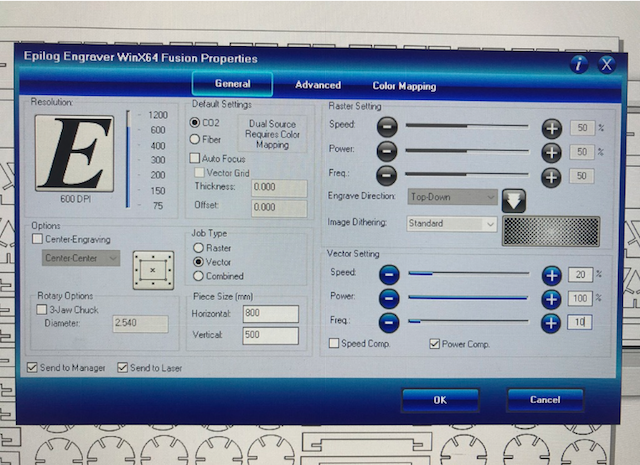Click the Raster Freq slider track

point(467,174)
